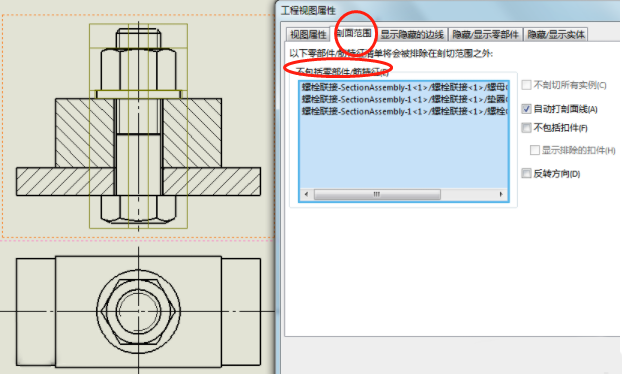Enable the 不包括扣件(F) checkbox

526,128
